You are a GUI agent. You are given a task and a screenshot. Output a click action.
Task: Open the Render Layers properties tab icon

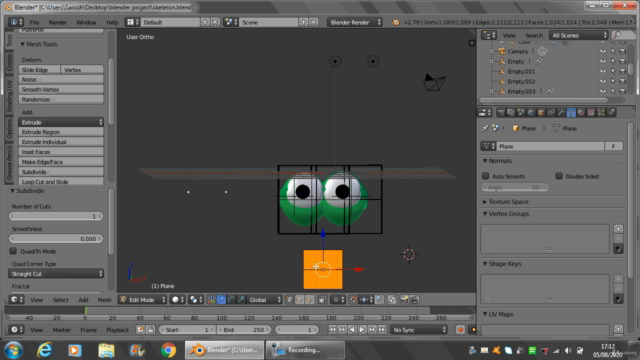[511, 112]
